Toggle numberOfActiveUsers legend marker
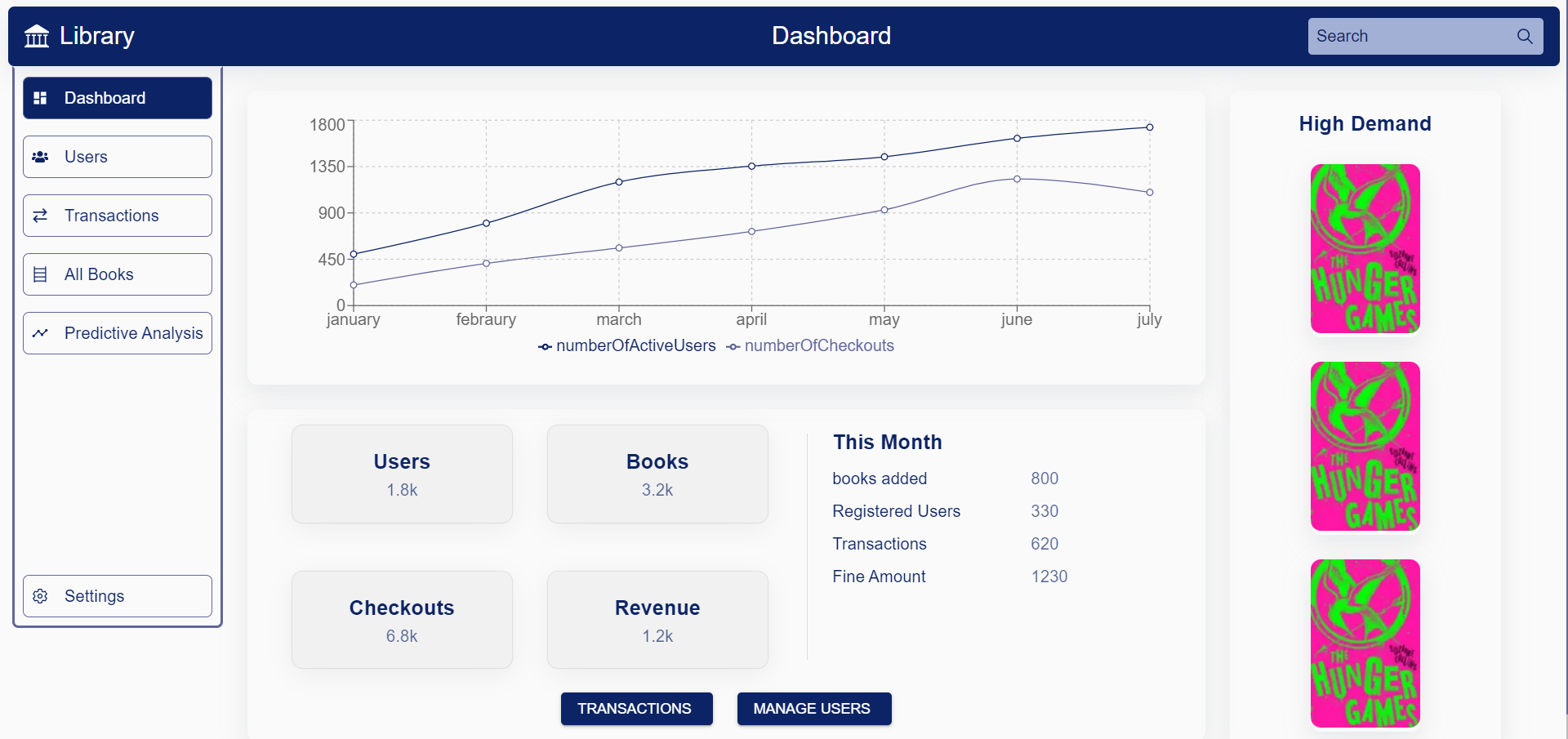Screen dimensions: 1568x739 point(545,347)
